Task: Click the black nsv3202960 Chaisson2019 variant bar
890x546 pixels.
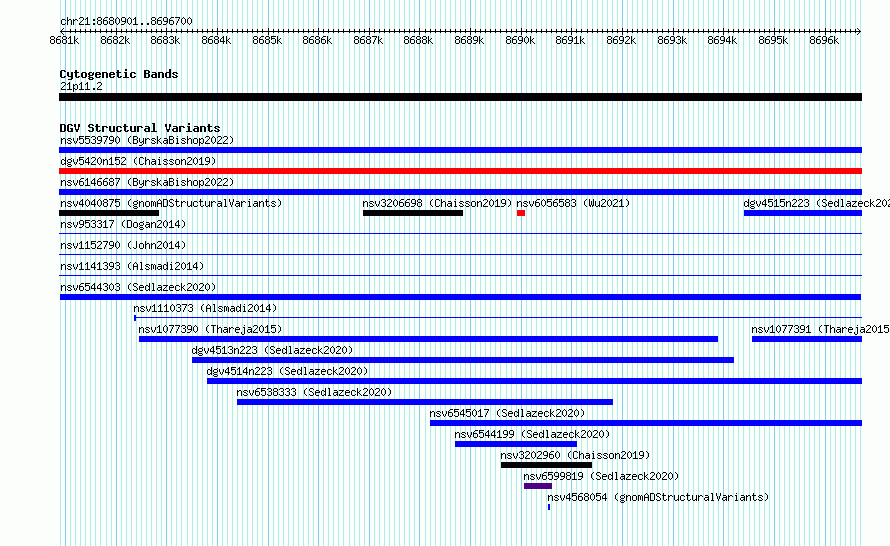Action: coord(547,465)
